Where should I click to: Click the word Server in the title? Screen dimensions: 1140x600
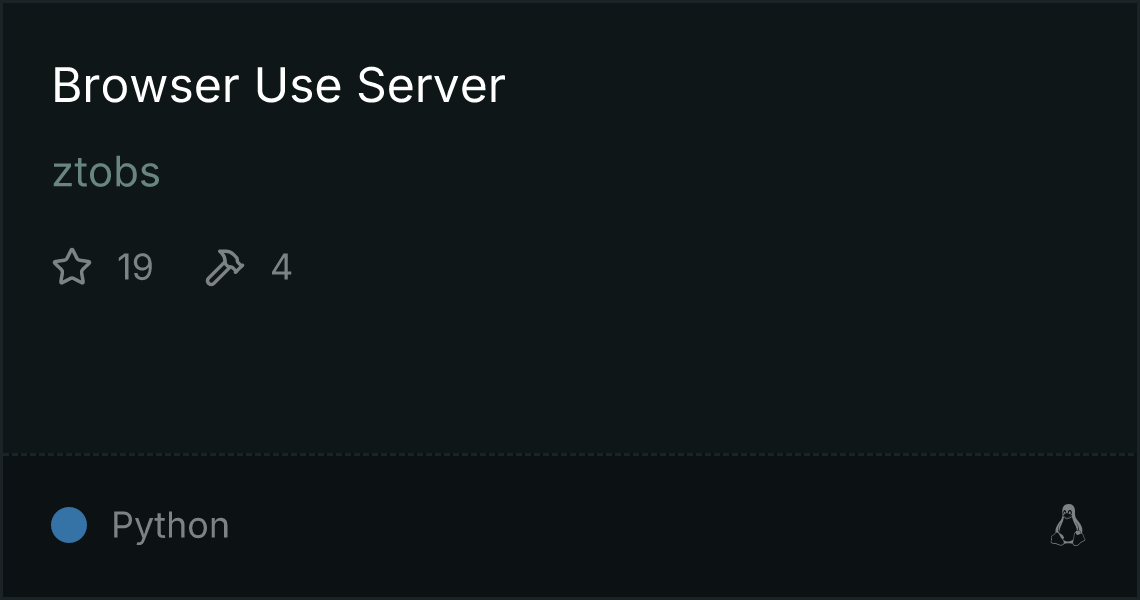[x=431, y=85]
